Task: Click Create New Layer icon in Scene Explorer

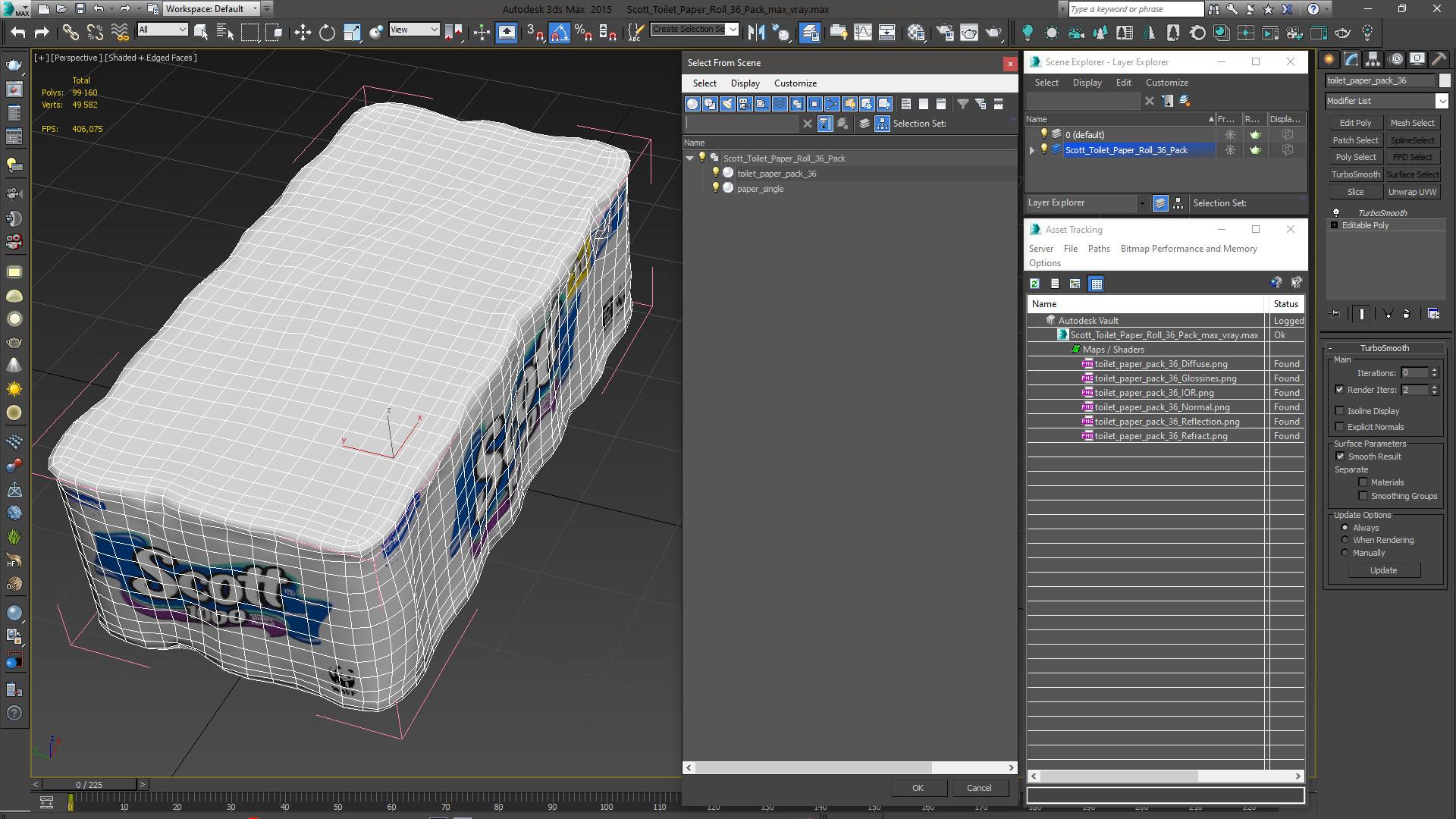Action: point(1185,101)
